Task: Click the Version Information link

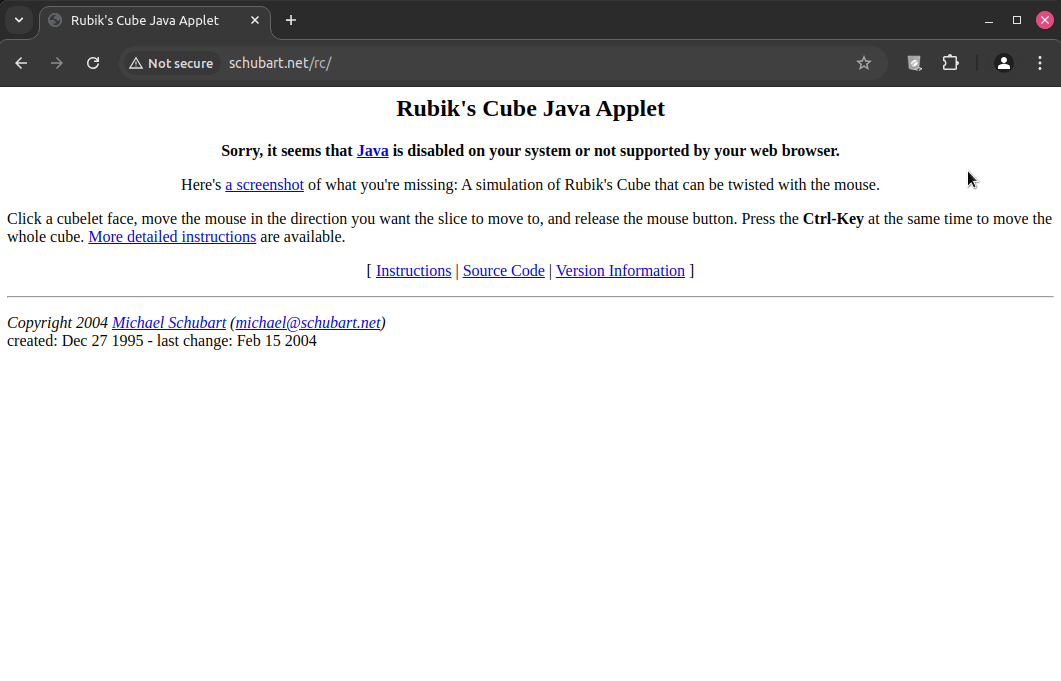Action: pos(620,271)
